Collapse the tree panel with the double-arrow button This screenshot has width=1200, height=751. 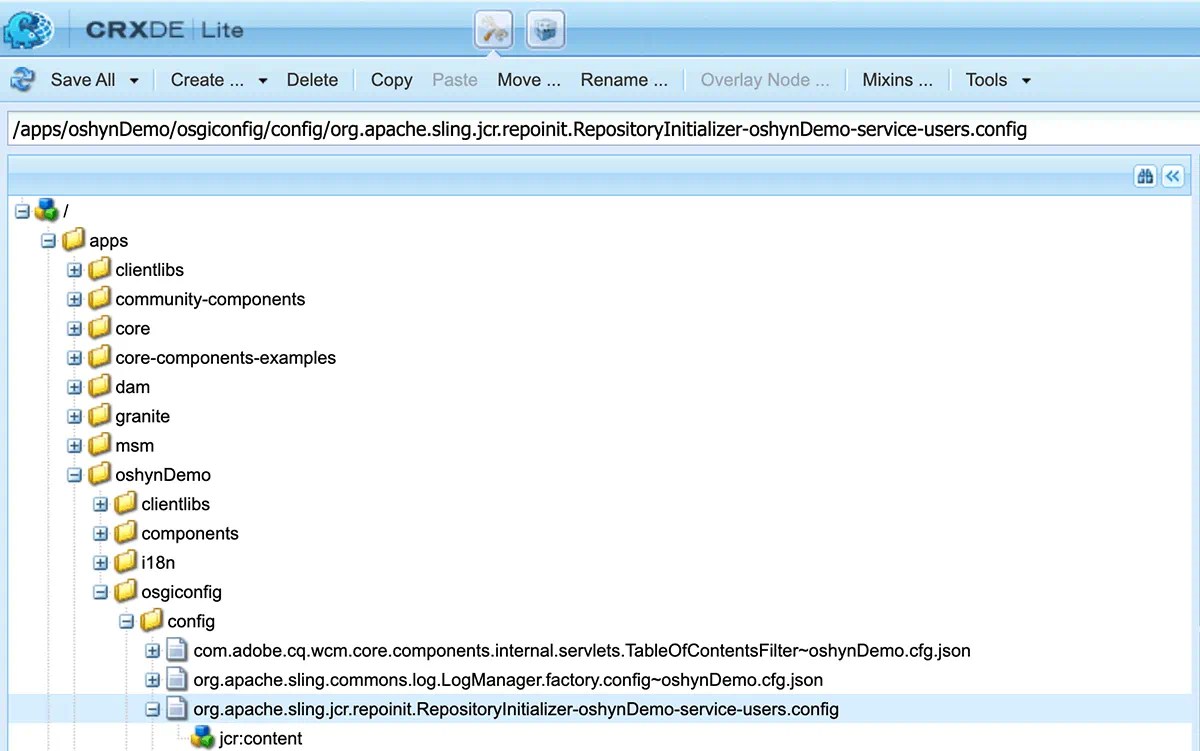click(x=1173, y=176)
